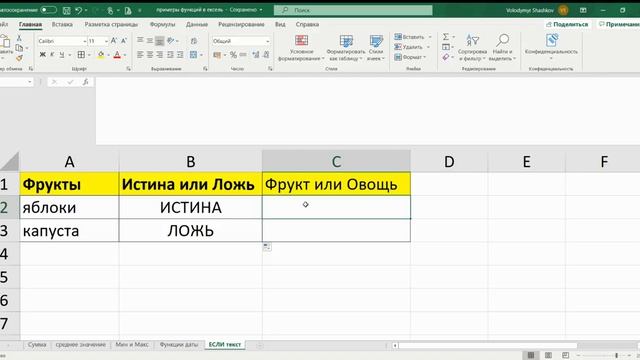Viewport: 640px width, 360px height.
Task: Click the Percent Style icon
Action: pos(233,55)
